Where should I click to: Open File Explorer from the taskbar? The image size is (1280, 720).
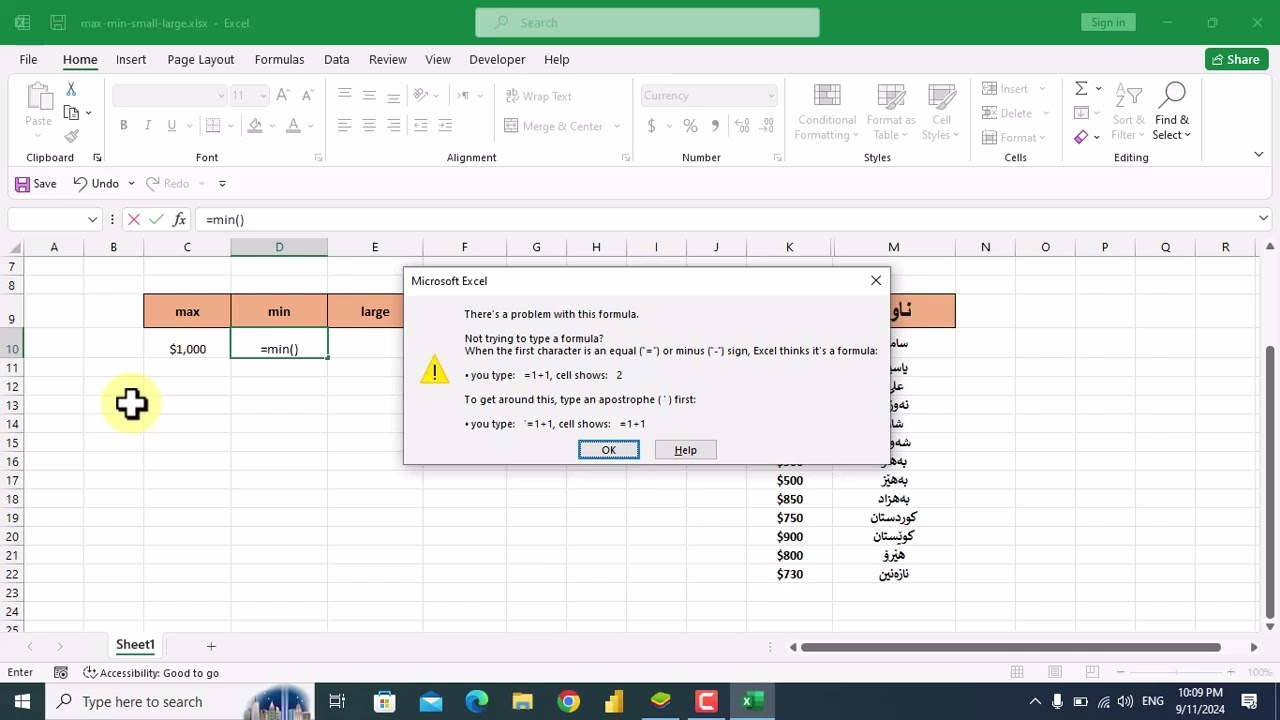tap(522, 702)
